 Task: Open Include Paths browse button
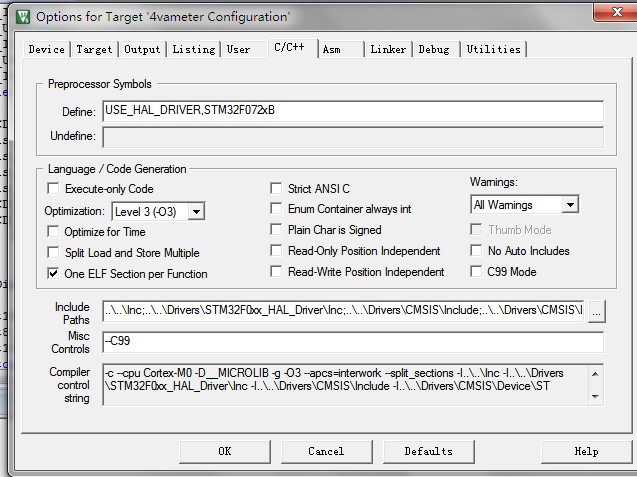tap(596, 312)
